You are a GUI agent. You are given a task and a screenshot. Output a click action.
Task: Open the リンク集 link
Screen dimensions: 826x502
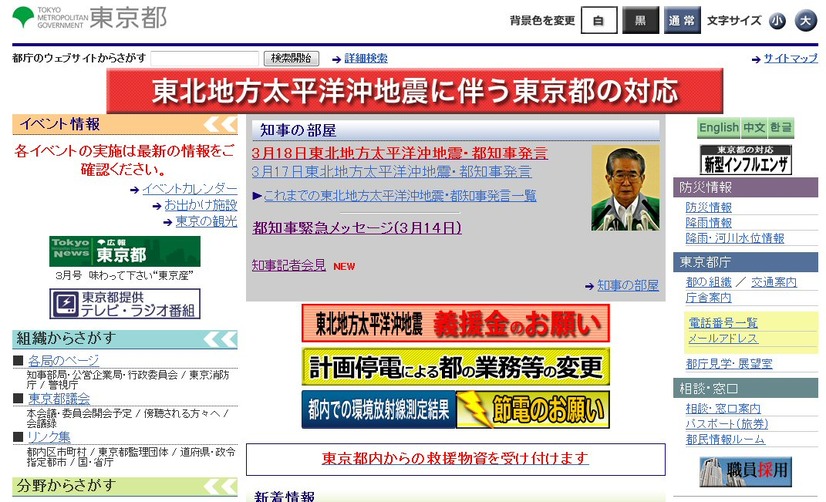coord(48,437)
